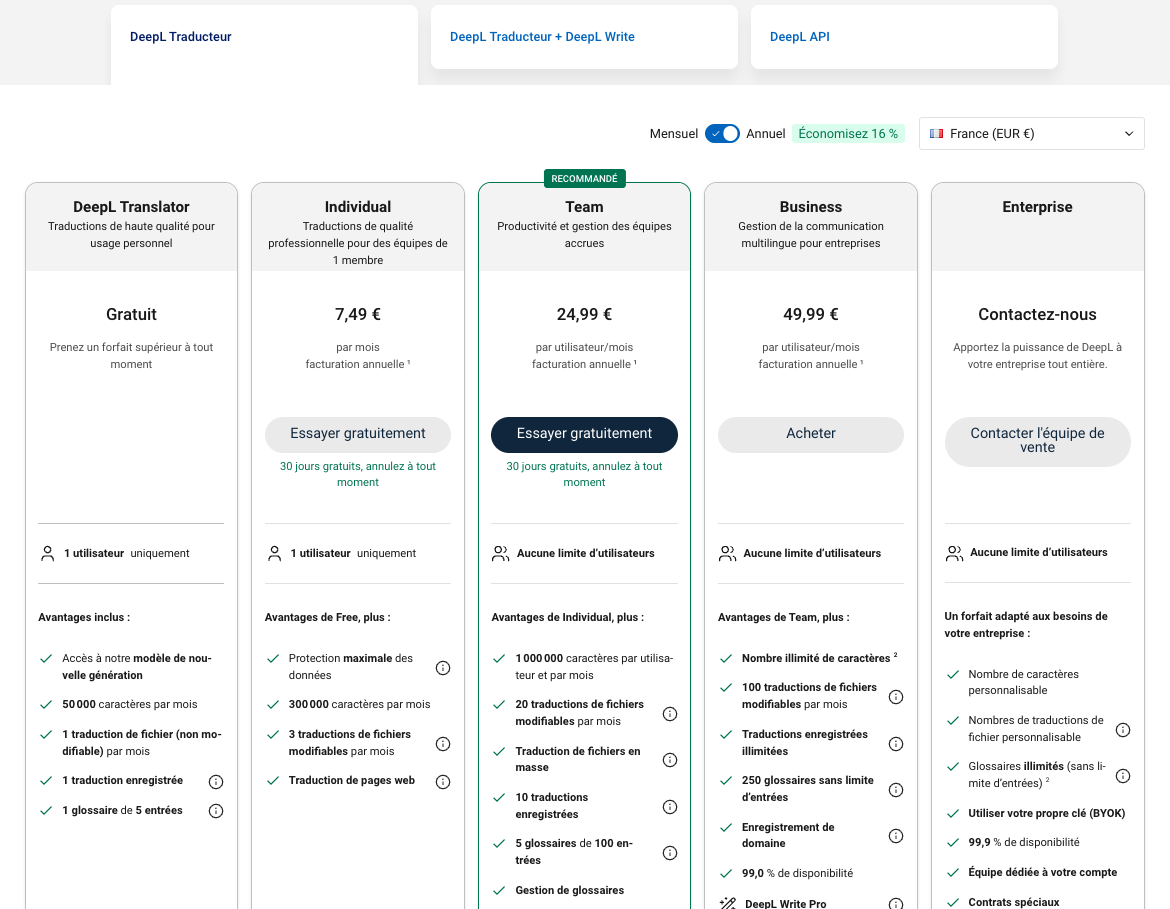Show info for Glossaires illimités in Enterprise
Screen dimensions: 1170x909
pyautogui.click(x=1122, y=775)
